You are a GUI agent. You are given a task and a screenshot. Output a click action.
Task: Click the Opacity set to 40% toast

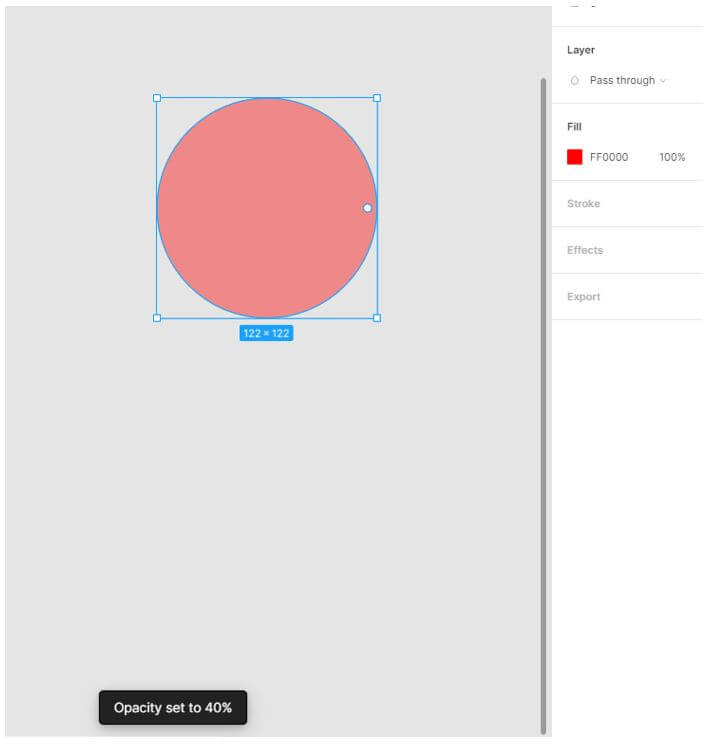(x=173, y=707)
